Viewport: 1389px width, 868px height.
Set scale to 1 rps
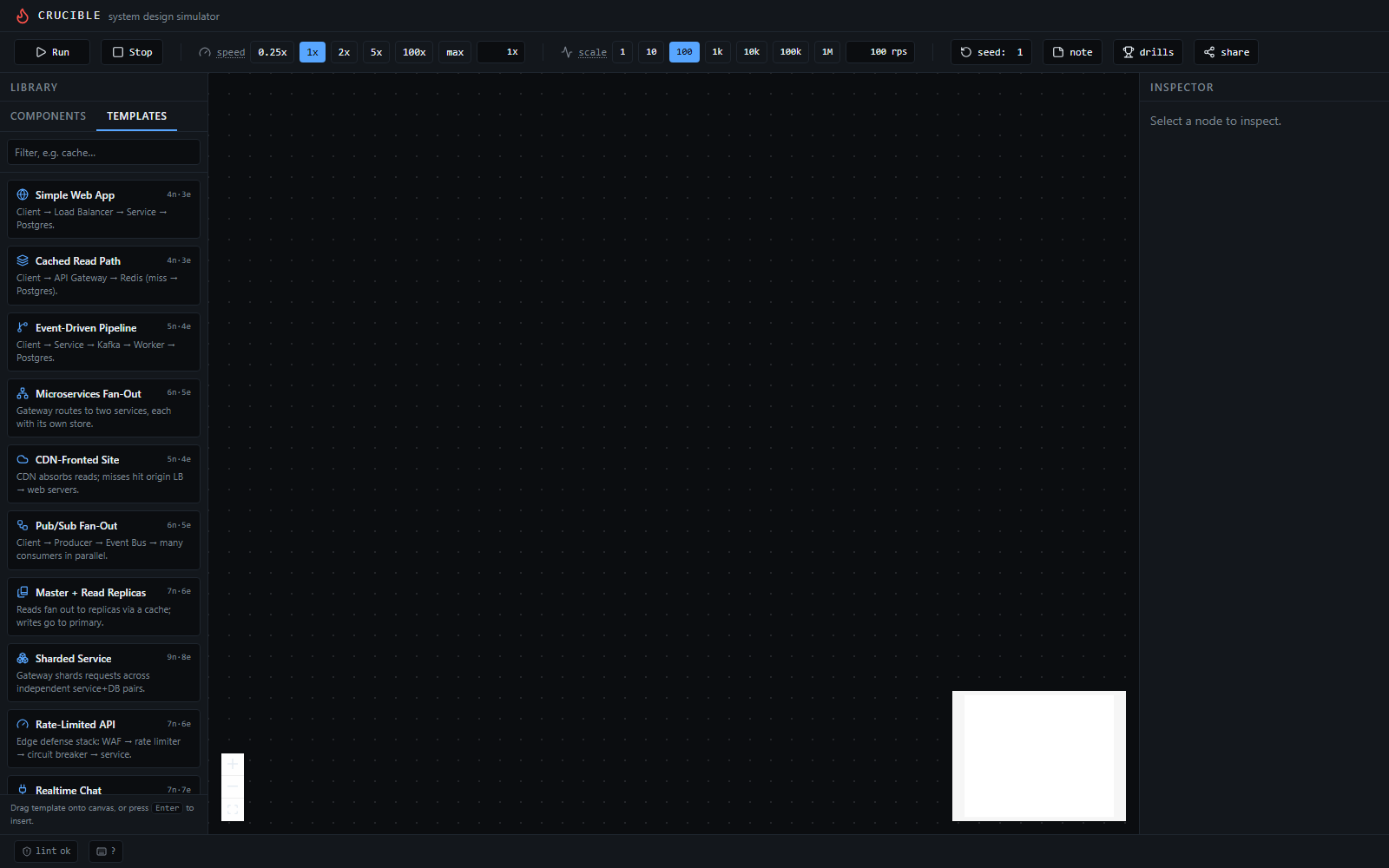pyautogui.click(x=622, y=52)
